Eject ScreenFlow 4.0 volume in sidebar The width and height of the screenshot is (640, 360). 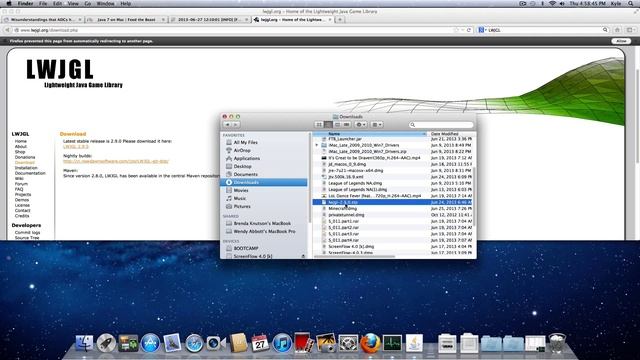pos(303,256)
